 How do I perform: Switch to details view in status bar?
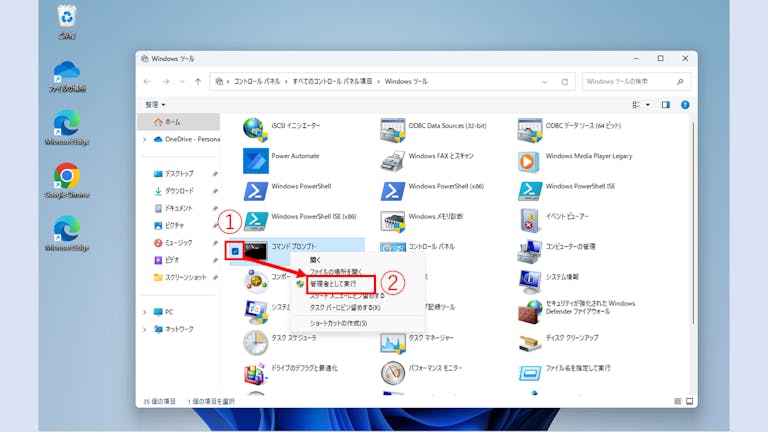click(677, 401)
